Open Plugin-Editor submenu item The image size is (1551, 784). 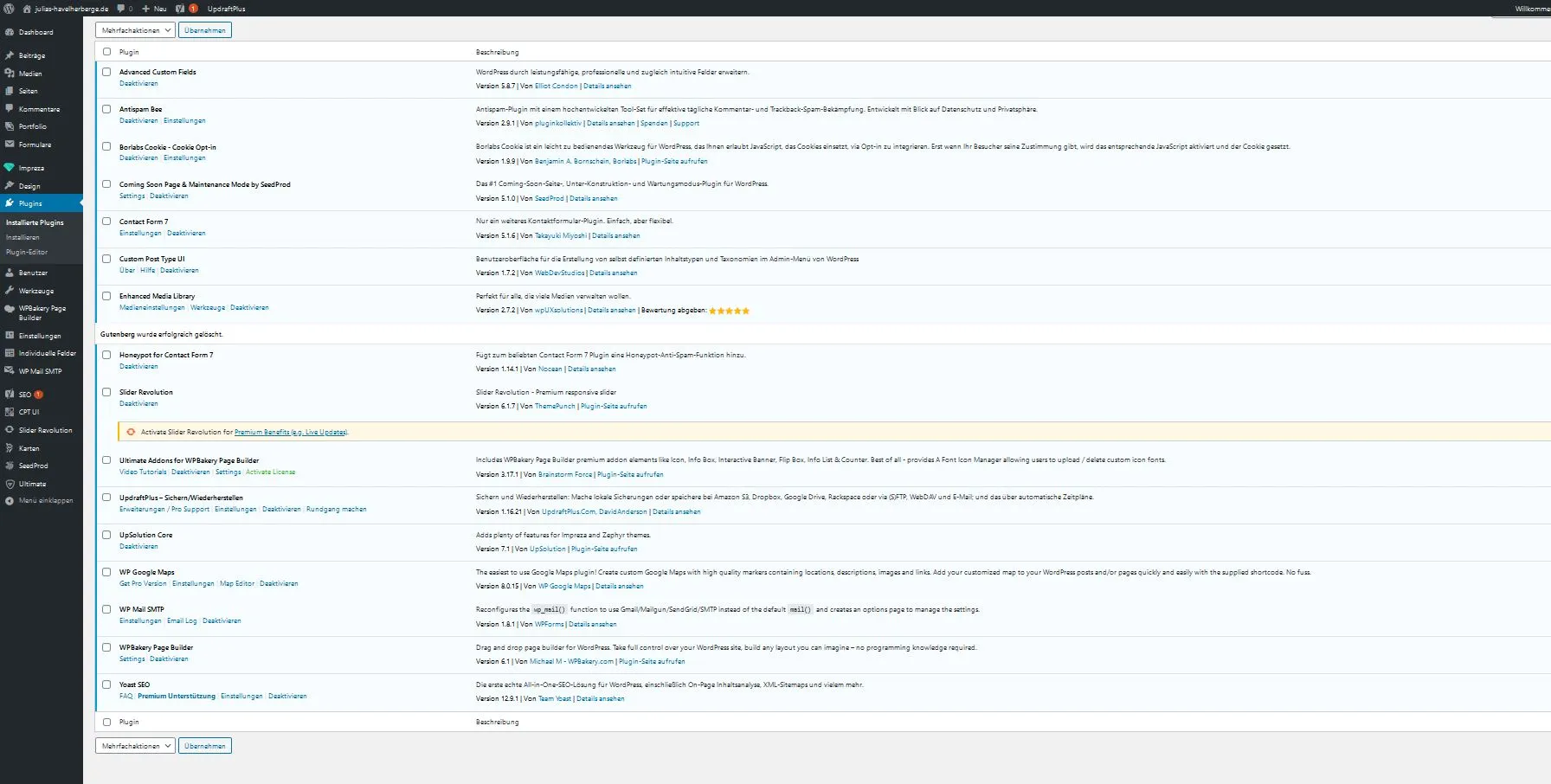pyautogui.click(x=27, y=252)
